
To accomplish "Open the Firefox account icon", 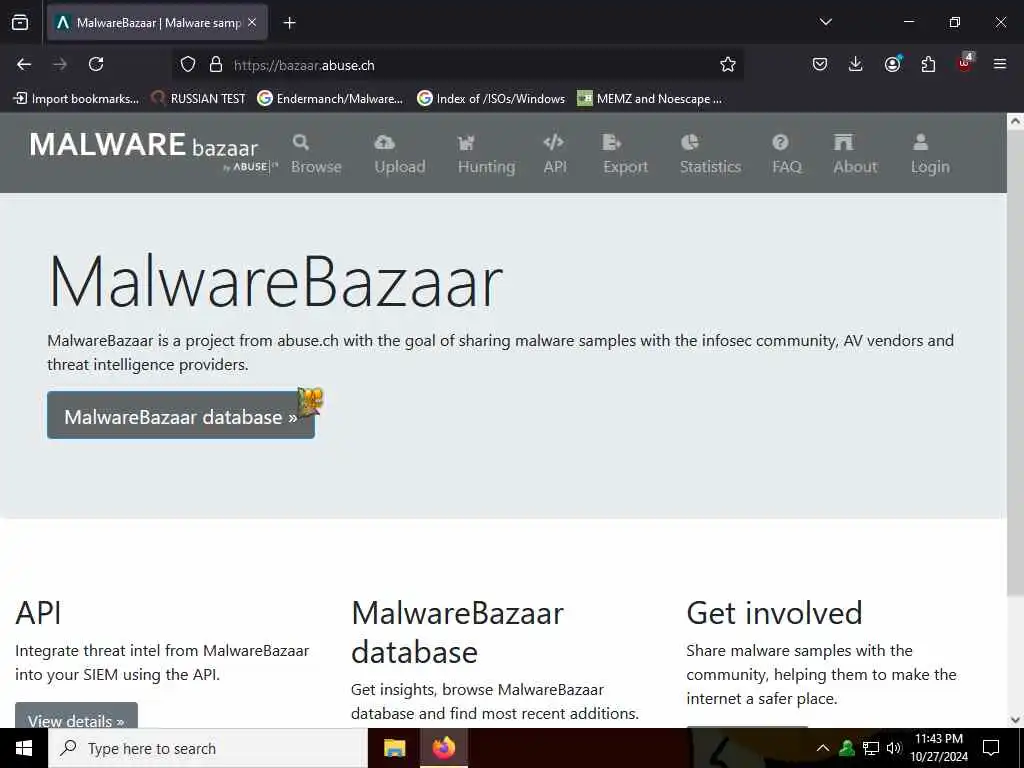I will pos(892,63).
